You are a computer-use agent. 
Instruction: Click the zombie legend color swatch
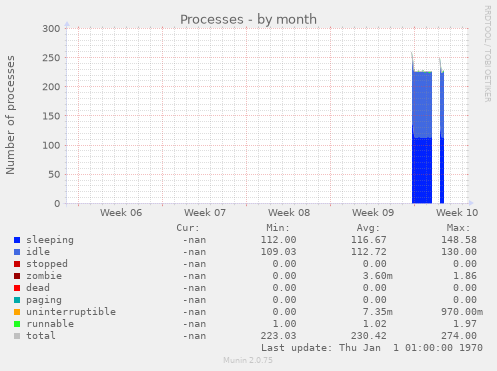tap(17, 276)
